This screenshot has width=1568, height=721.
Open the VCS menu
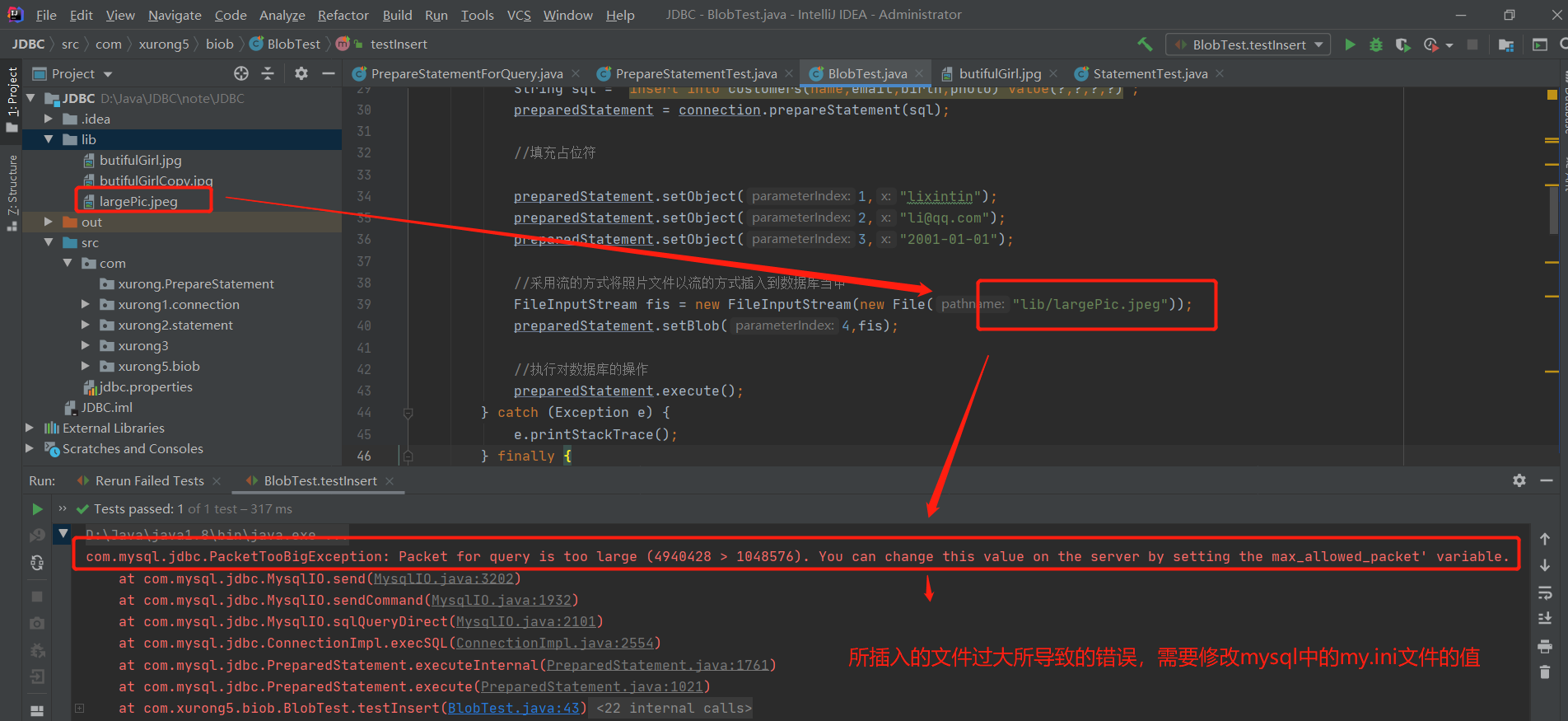click(519, 15)
